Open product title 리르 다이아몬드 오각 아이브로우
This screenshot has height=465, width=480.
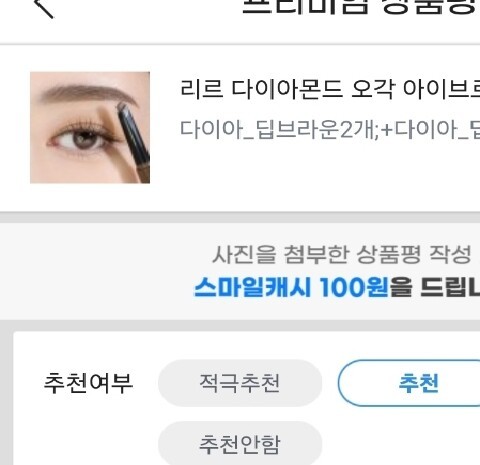[330, 89]
